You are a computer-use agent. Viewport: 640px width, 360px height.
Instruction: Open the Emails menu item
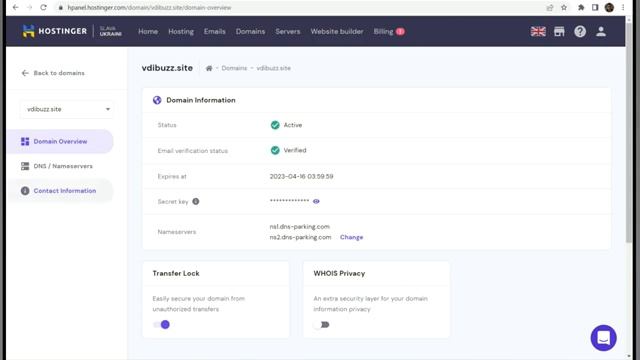pyautogui.click(x=215, y=31)
